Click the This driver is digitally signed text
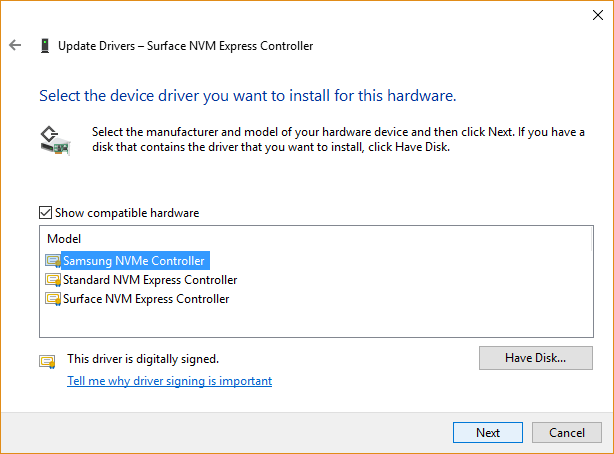Image resolution: width=614 pixels, height=454 pixels. point(142,358)
